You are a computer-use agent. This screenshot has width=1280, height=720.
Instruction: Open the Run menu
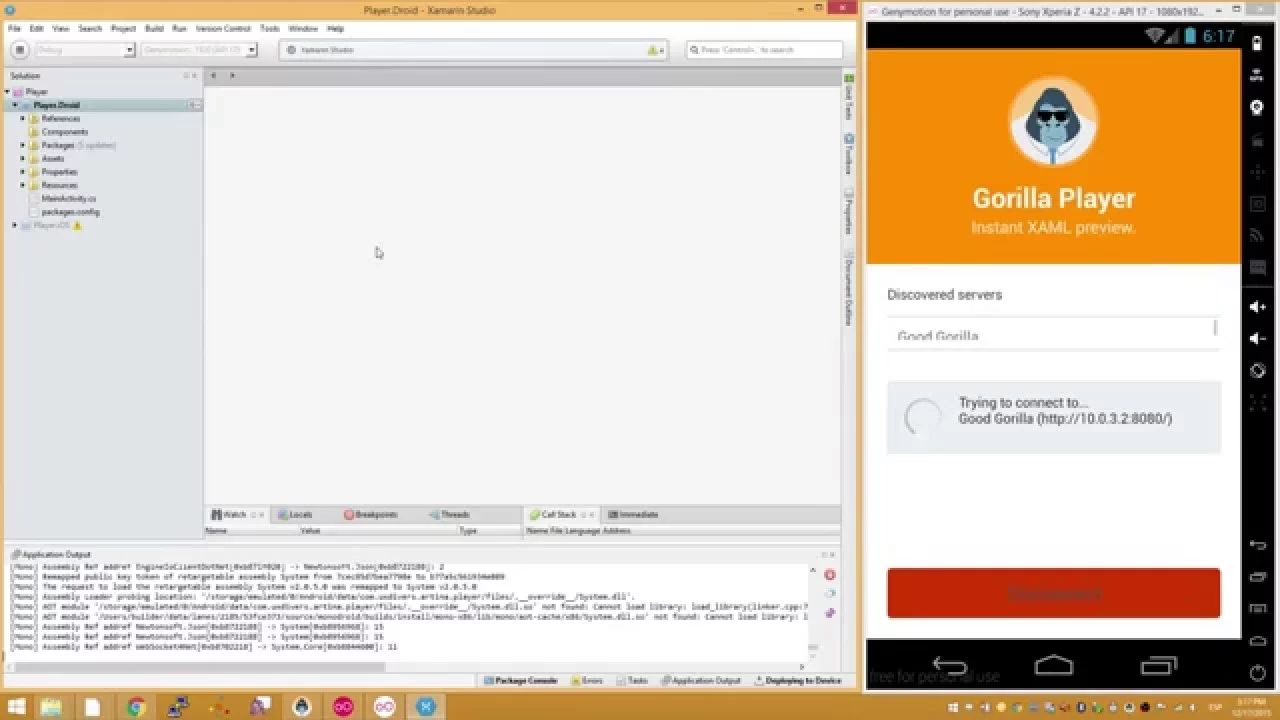179,29
